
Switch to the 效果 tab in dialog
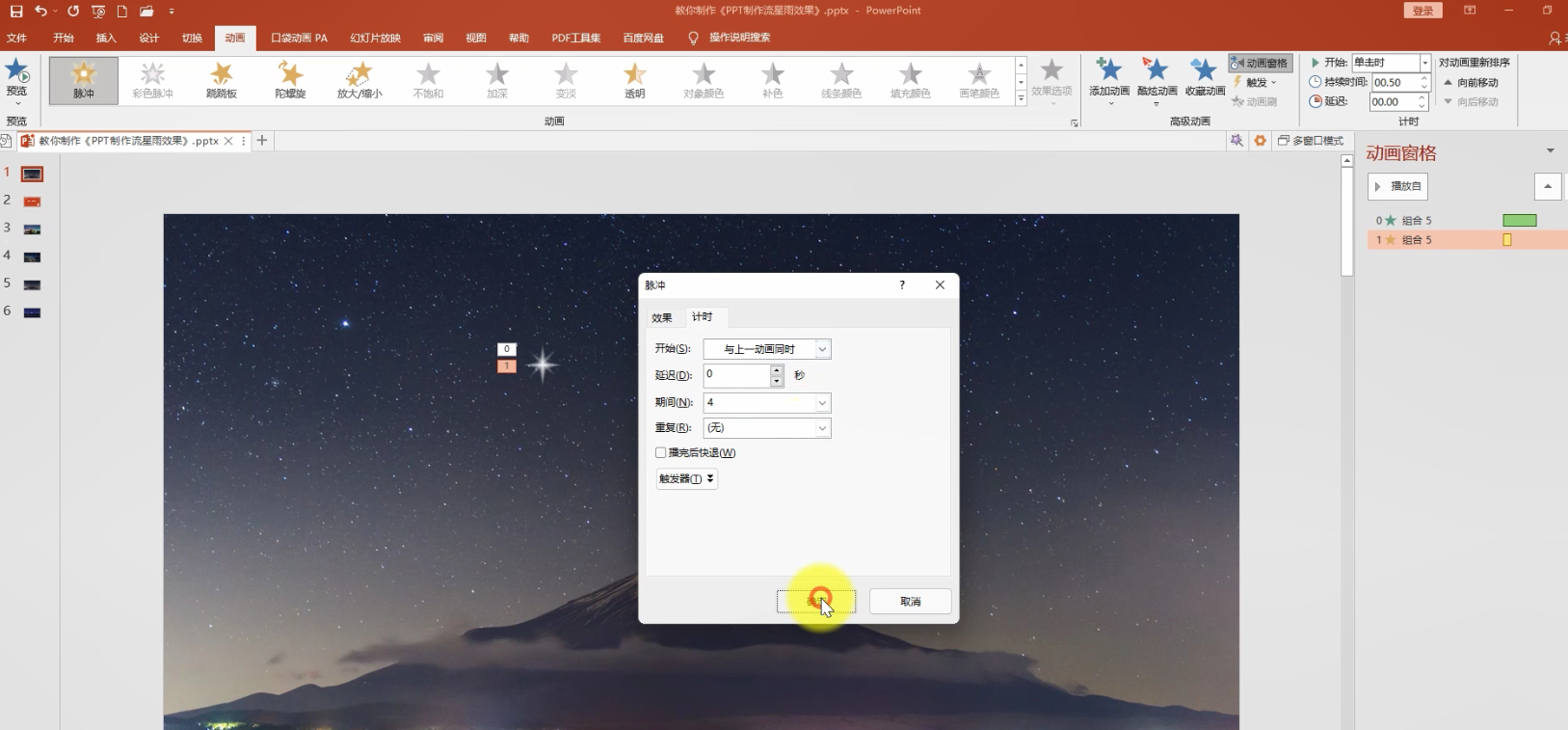click(x=662, y=317)
